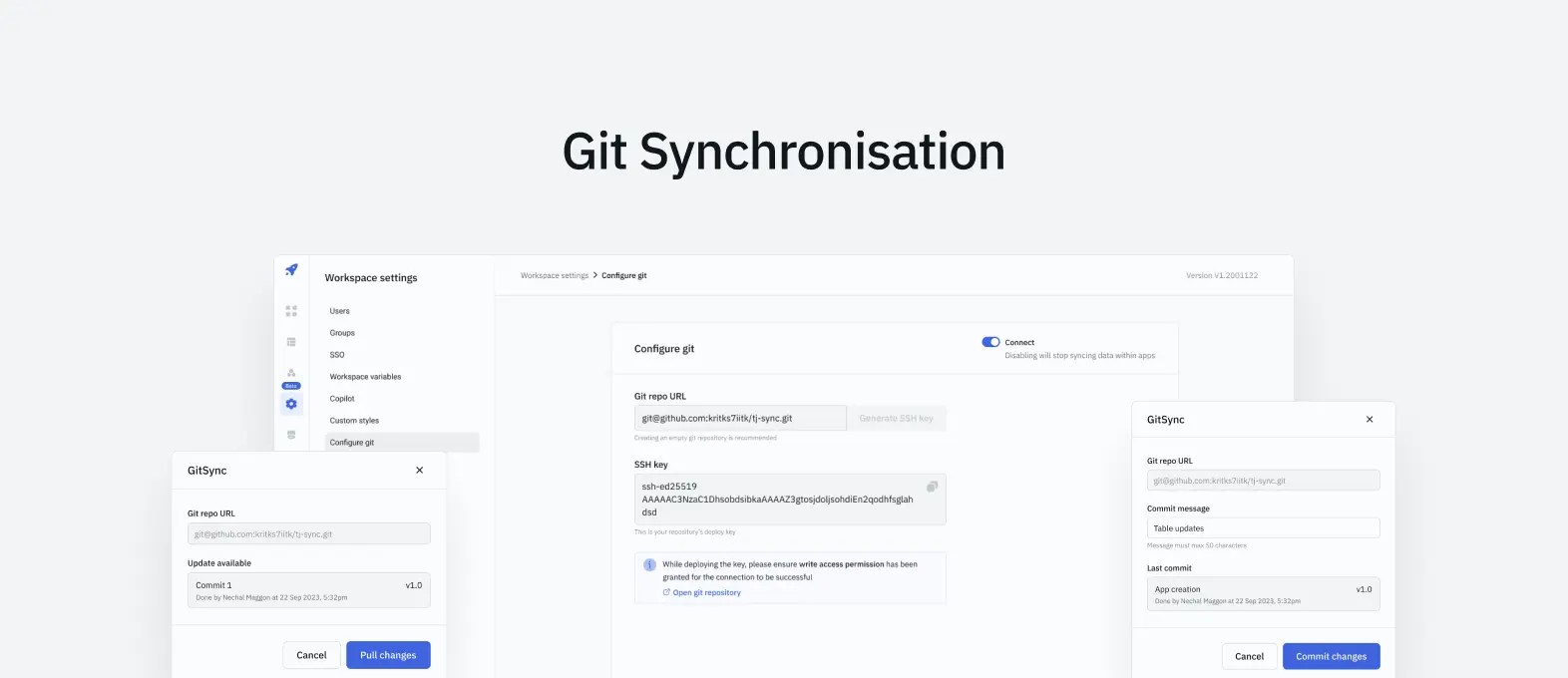1568x678 pixels.
Task: Click the info icon in deploy key notice
Action: (649, 564)
